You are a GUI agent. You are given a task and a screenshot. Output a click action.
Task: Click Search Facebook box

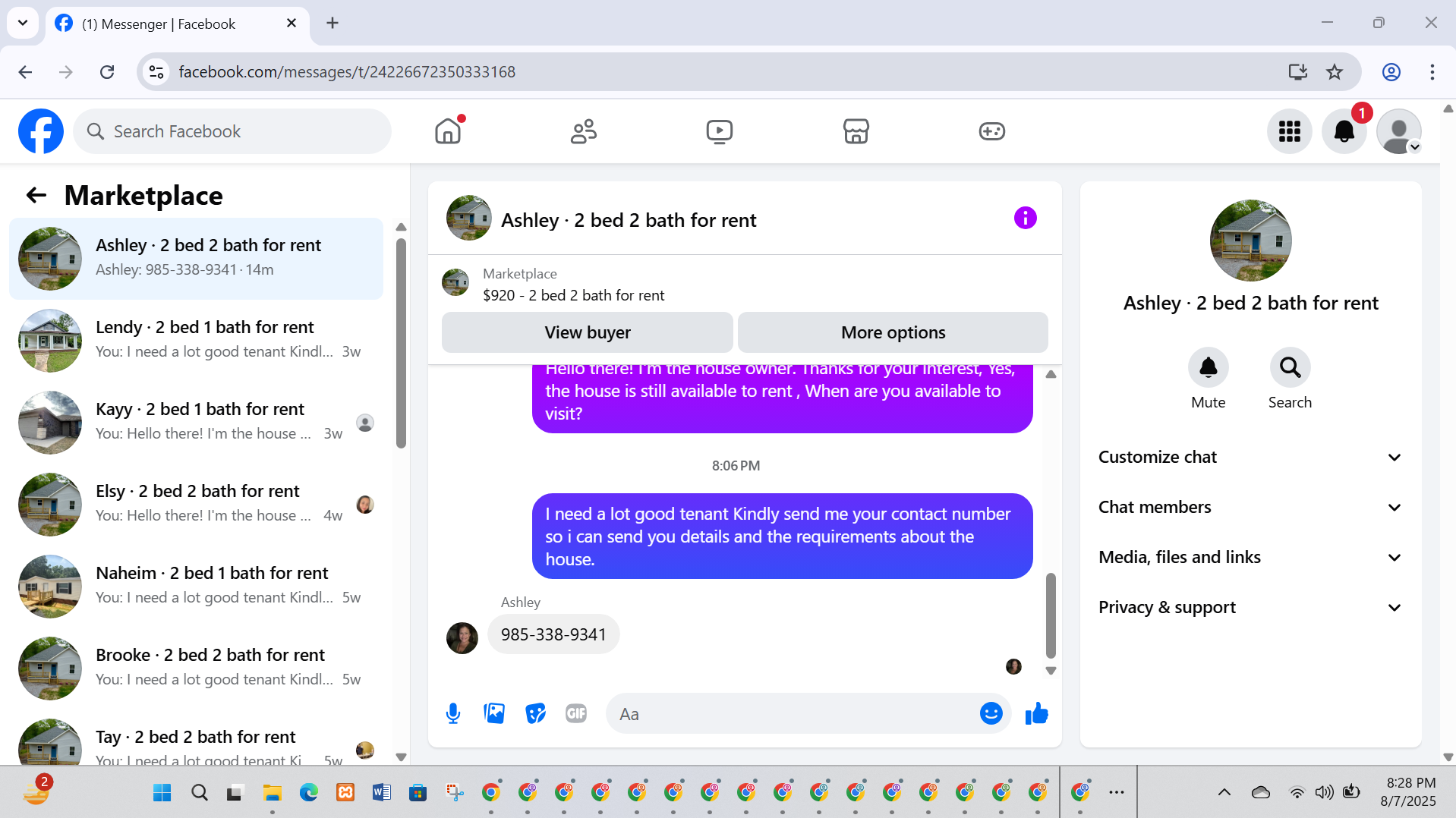232,131
